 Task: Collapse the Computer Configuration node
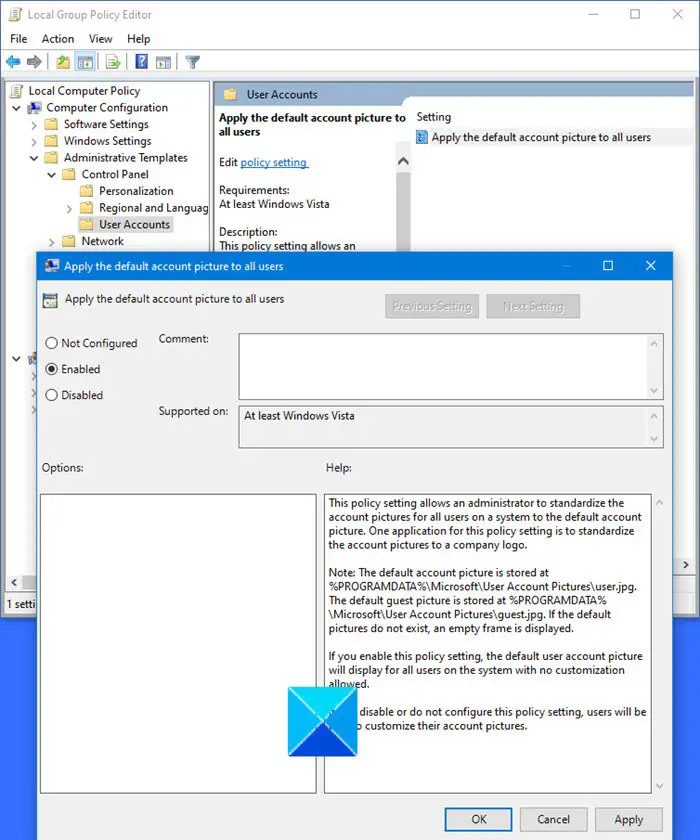(x=17, y=108)
